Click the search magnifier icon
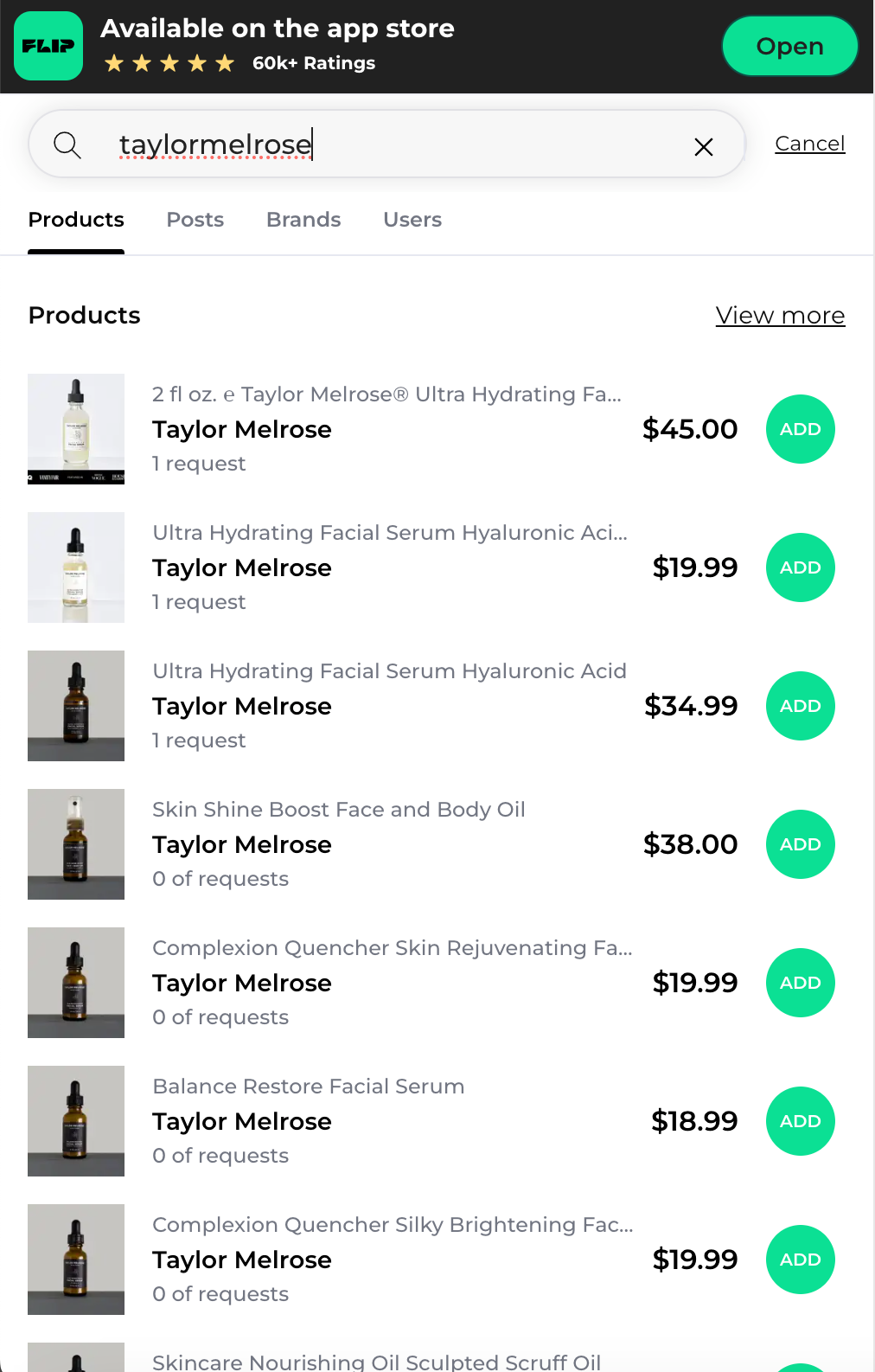 point(67,144)
